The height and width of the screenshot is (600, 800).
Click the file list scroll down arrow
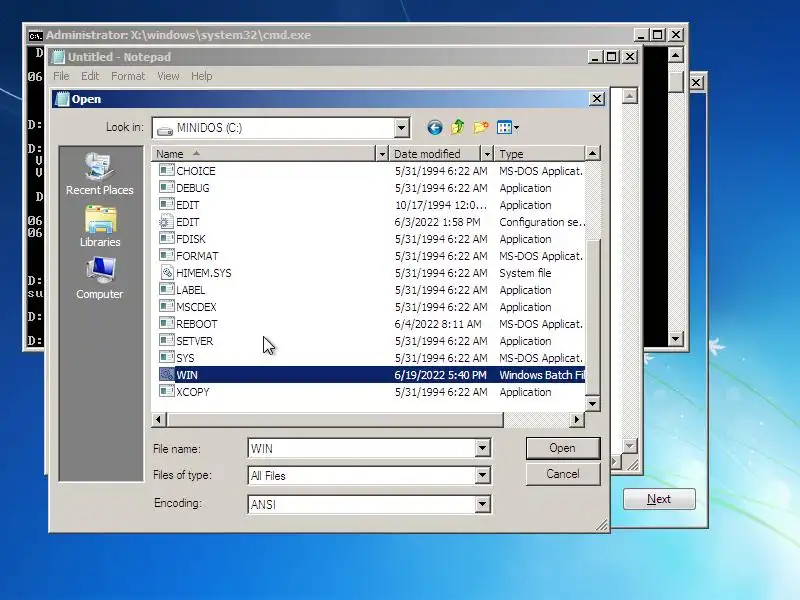(592, 404)
